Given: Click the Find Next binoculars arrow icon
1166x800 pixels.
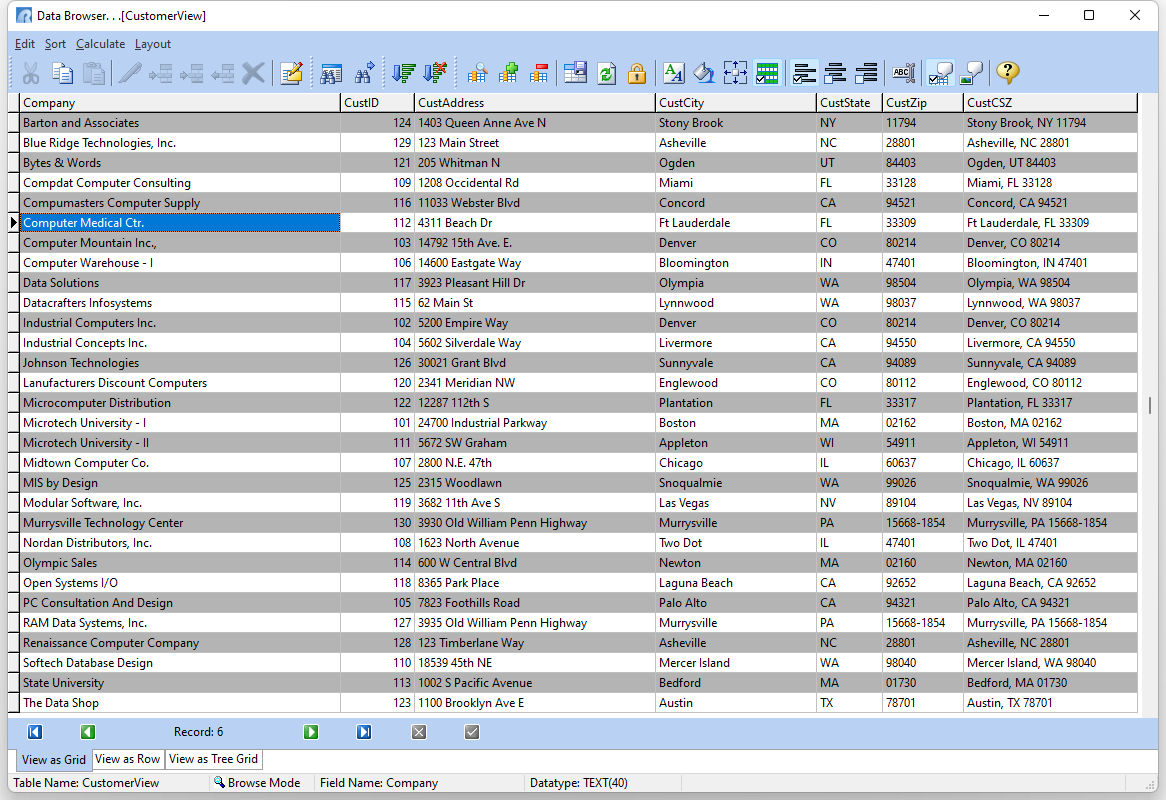Looking at the screenshot, I should tap(364, 73).
